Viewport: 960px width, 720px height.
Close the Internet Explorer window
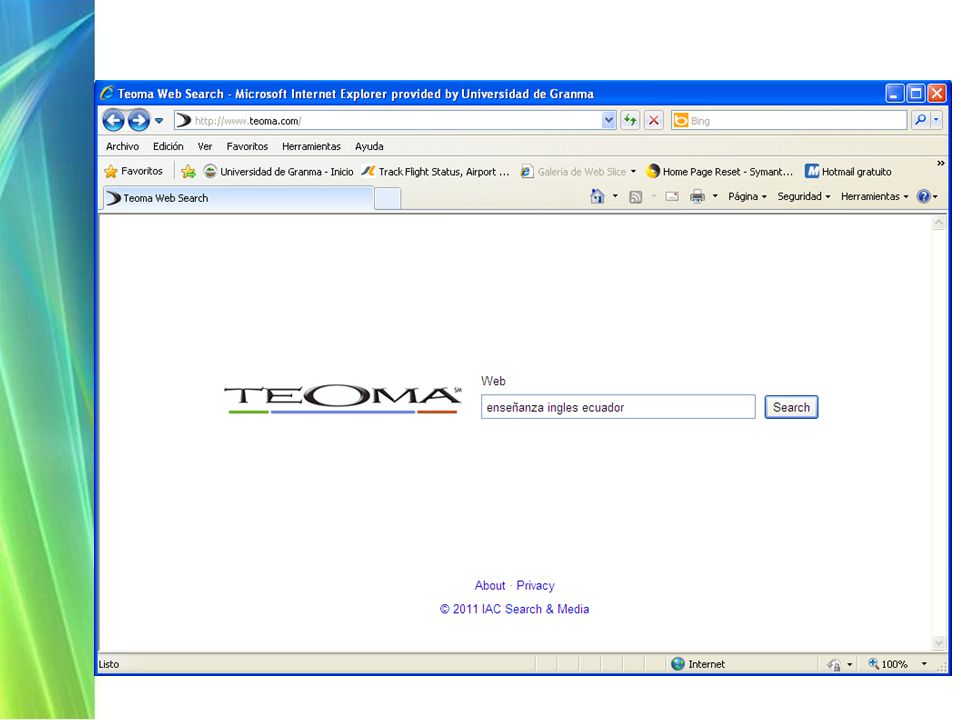coord(937,94)
